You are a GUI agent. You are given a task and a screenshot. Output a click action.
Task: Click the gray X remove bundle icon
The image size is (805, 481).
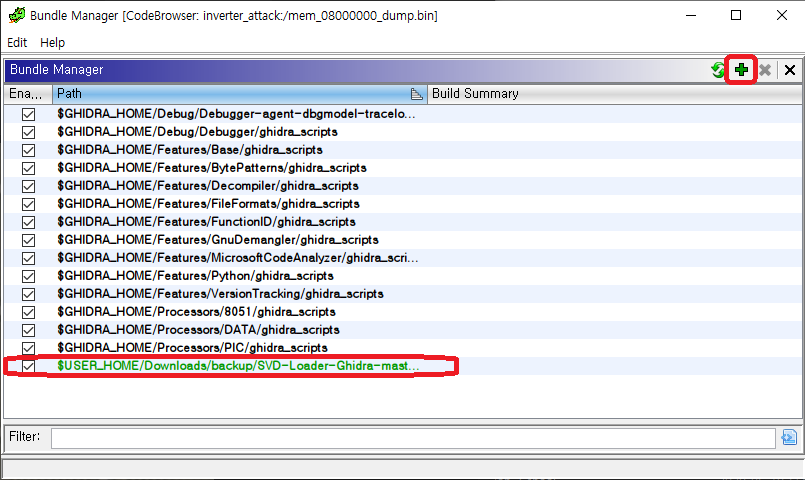765,70
